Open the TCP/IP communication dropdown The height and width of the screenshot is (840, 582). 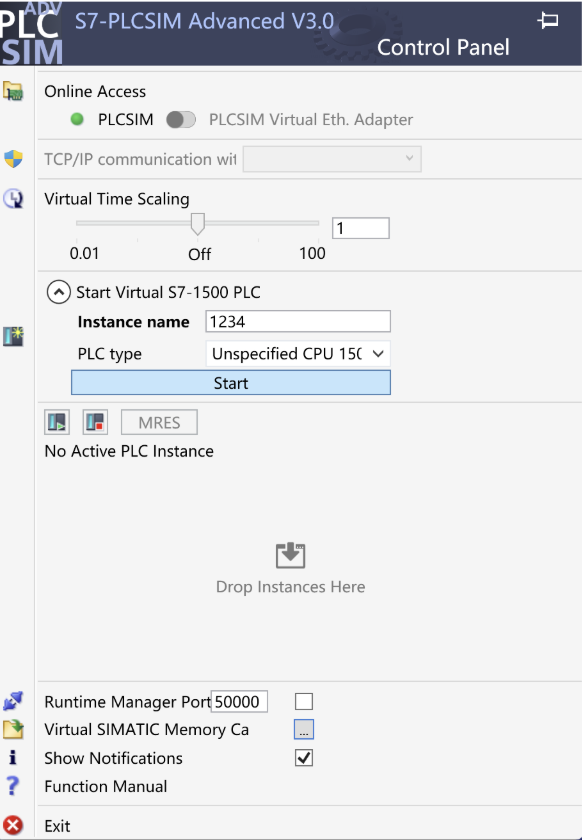click(x=332, y=159)
